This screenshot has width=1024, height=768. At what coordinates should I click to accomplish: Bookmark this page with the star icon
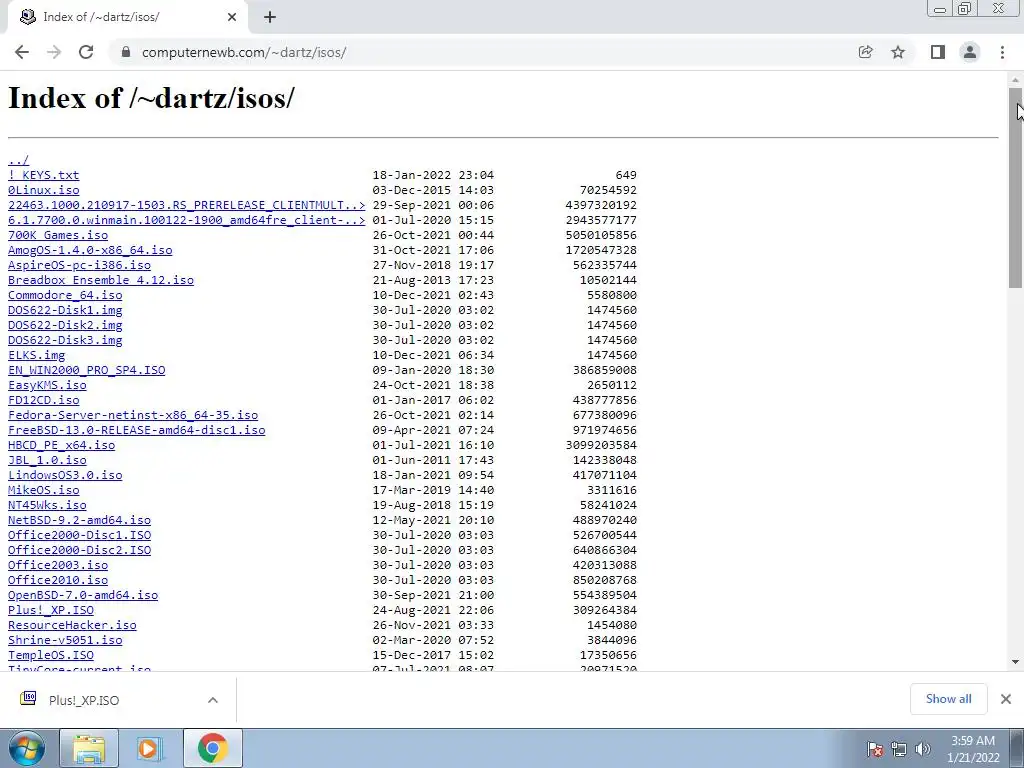click(x=898, y=52)
